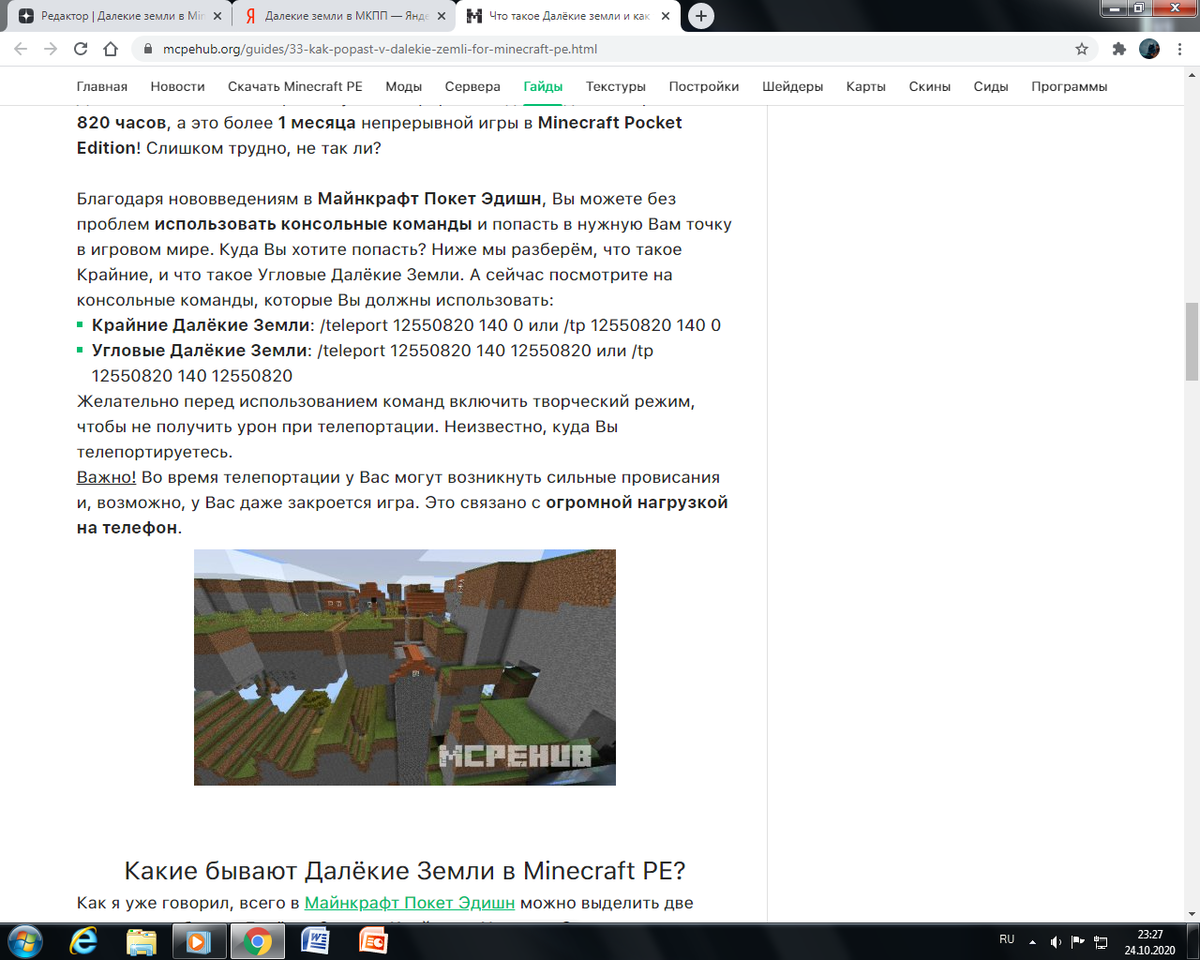The image size is (1200, 960).
Task: Switch the RU input language indicator
Action: coord(1007,940)
